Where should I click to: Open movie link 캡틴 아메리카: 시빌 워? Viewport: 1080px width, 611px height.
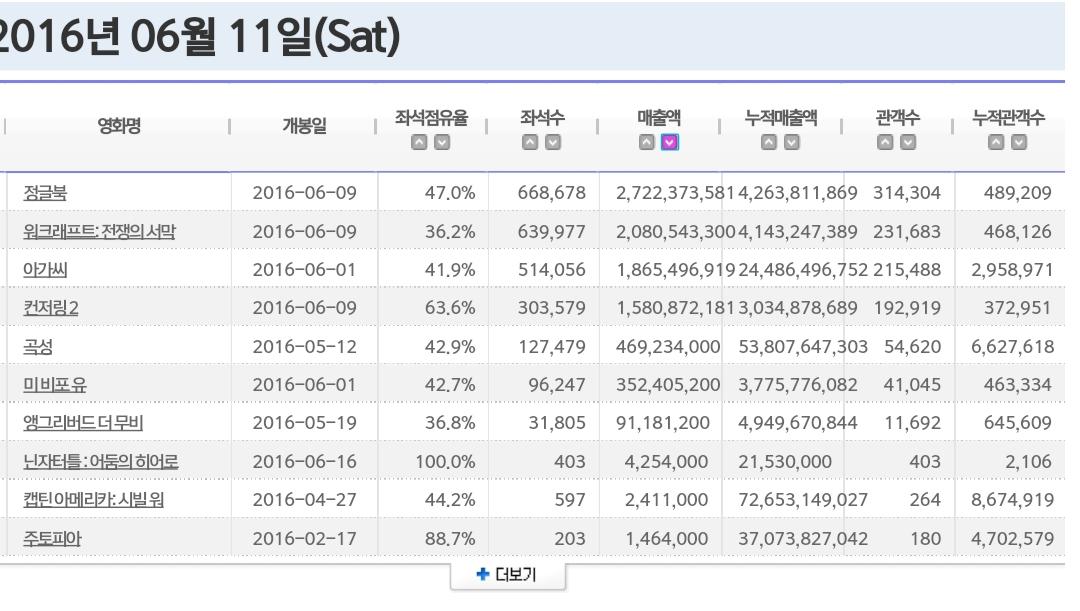93,500
